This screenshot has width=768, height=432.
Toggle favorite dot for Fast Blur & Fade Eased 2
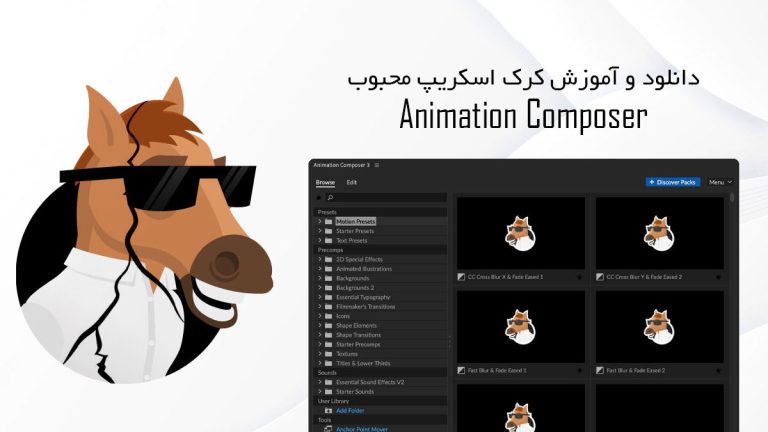pos(718,371)
